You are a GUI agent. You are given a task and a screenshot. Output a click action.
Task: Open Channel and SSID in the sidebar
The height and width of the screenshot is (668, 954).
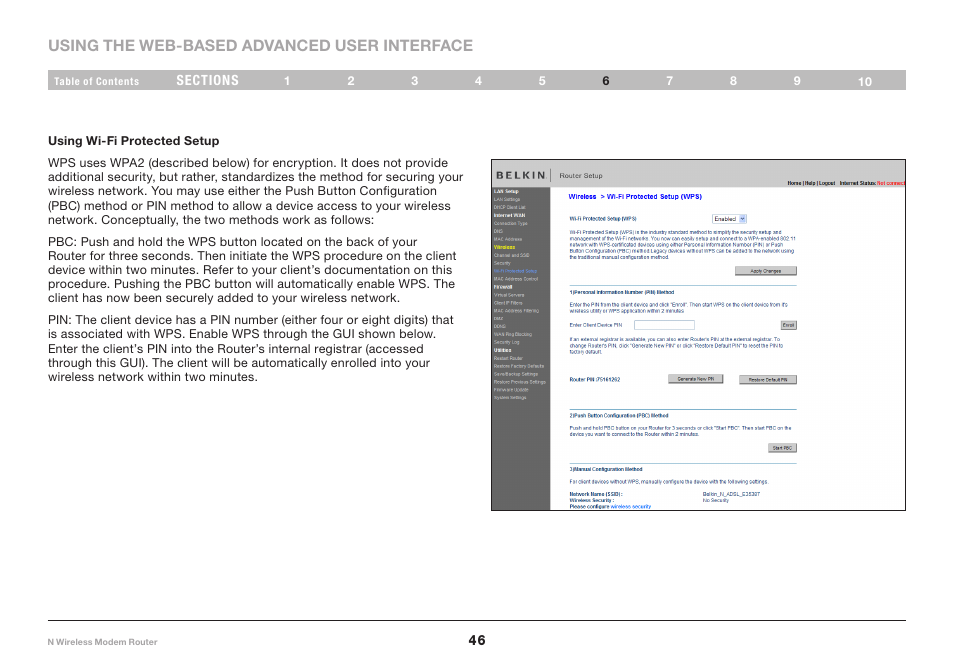click(512, 256)
